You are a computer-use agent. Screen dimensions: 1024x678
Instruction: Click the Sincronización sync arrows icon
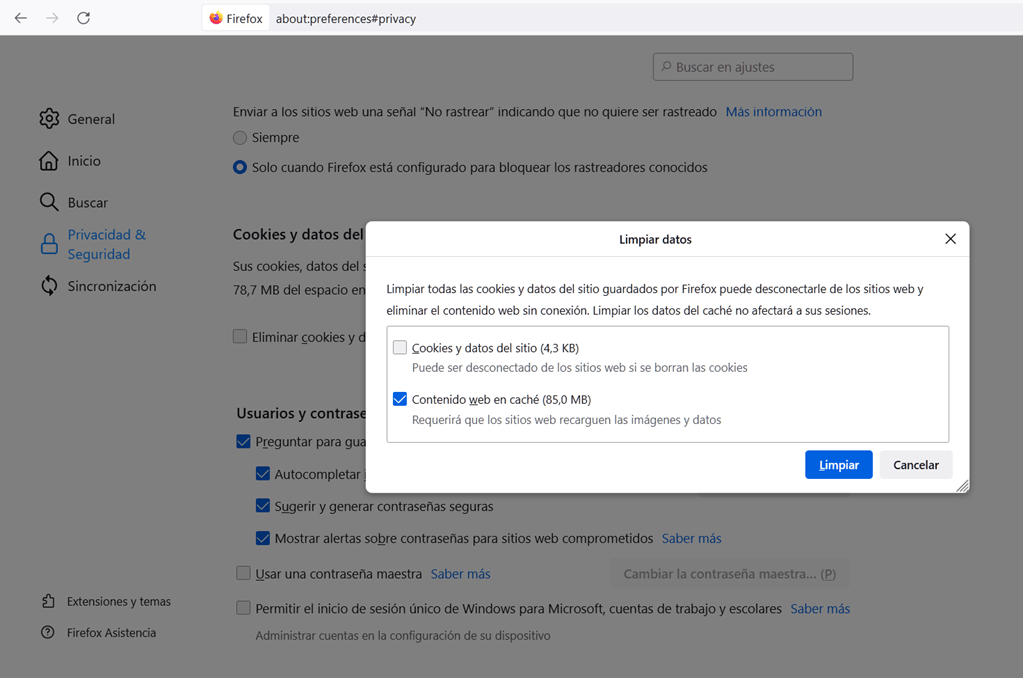click(x=49, y=285)
